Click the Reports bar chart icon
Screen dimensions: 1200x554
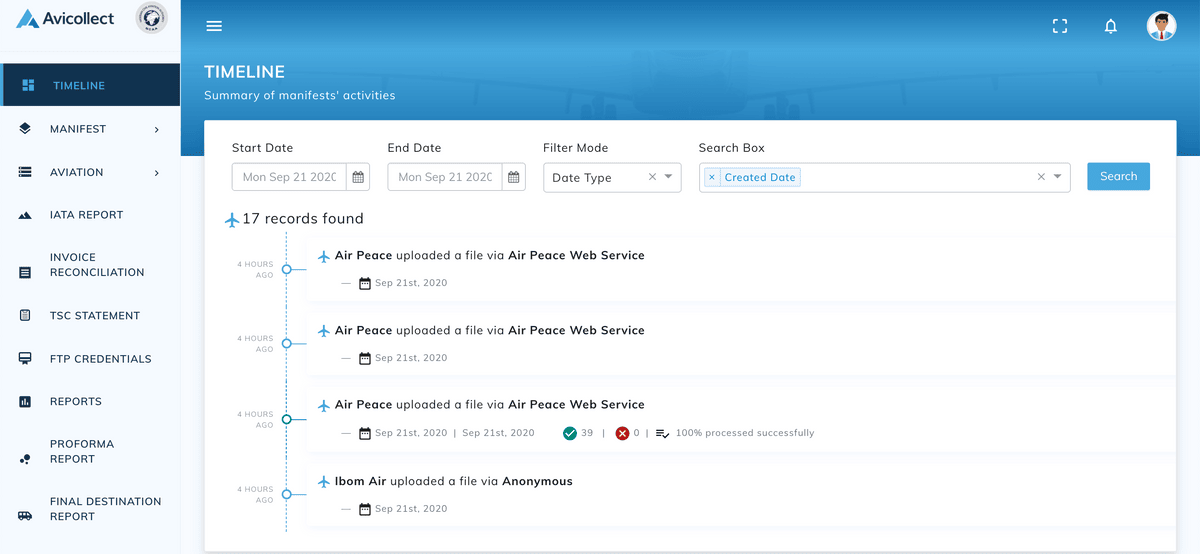coord(25,402)
